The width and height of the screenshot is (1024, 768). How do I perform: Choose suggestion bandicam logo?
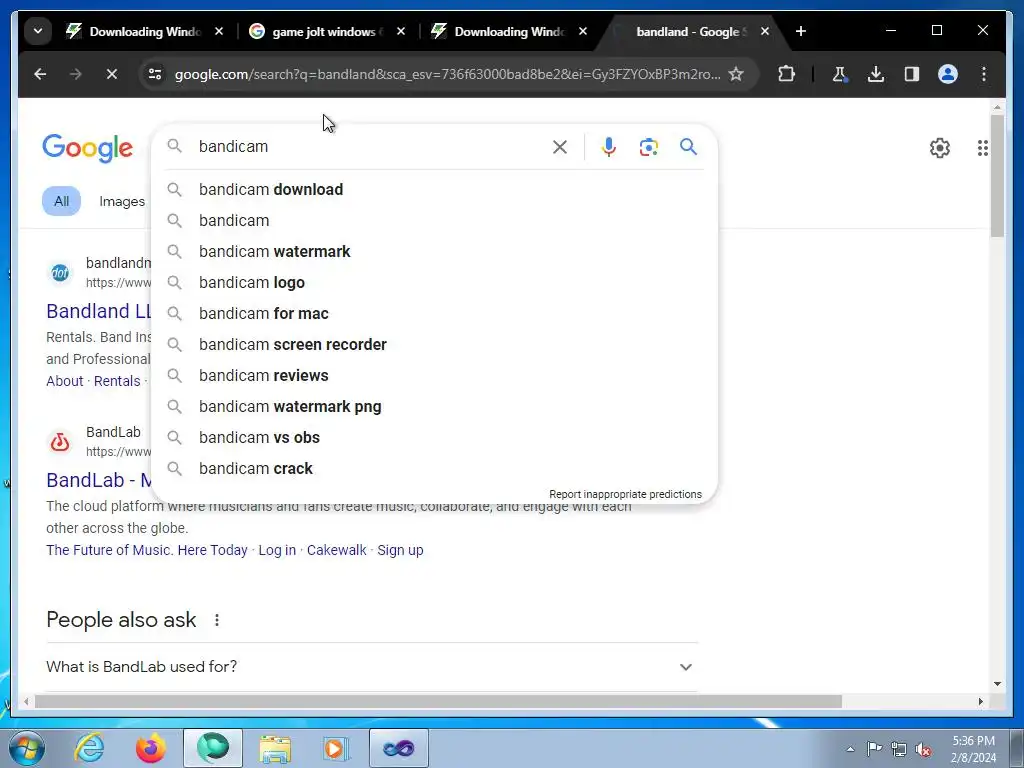tap(434, 283)
